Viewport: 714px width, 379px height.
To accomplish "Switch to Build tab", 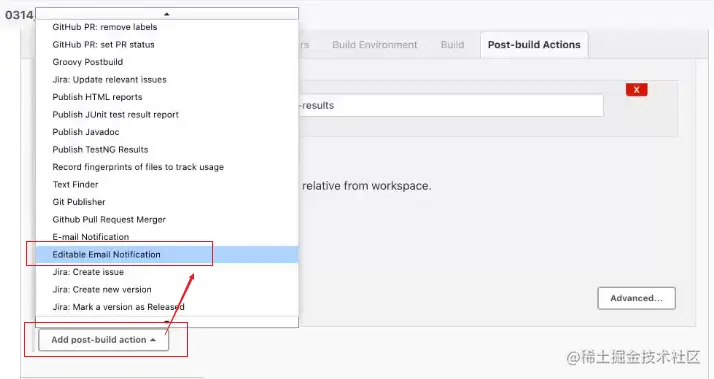I will click(452, 45).
